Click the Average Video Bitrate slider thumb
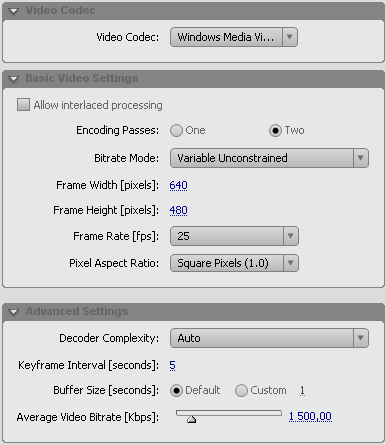The width and height of the screenshot is (386, 445). click(192, 419)
